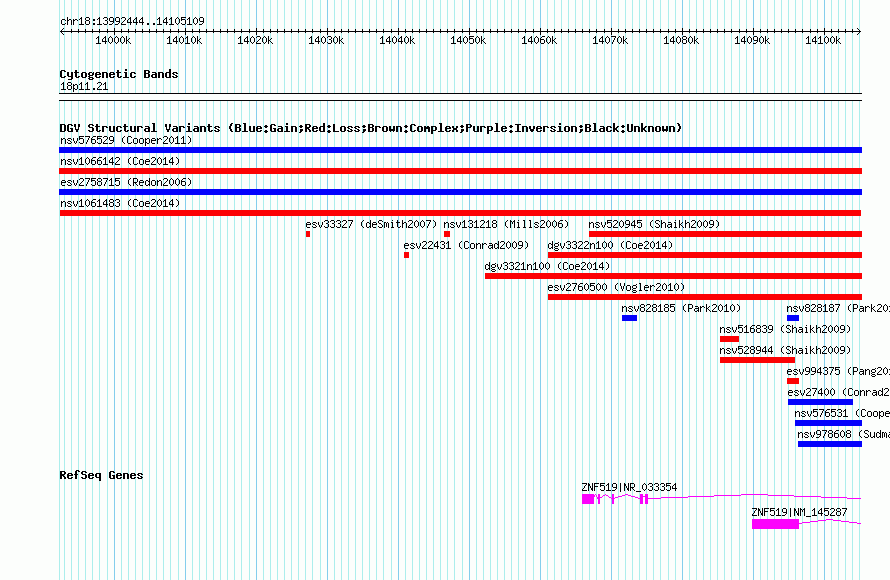Image resolution: width=890 pixels, height=580 pixels.
Task: Click the Cytogenetic Bands track title
Action: click(x=119, y=74)
